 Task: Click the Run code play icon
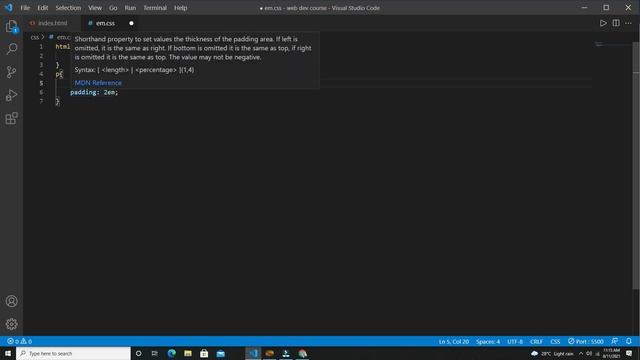coord(603,23)
